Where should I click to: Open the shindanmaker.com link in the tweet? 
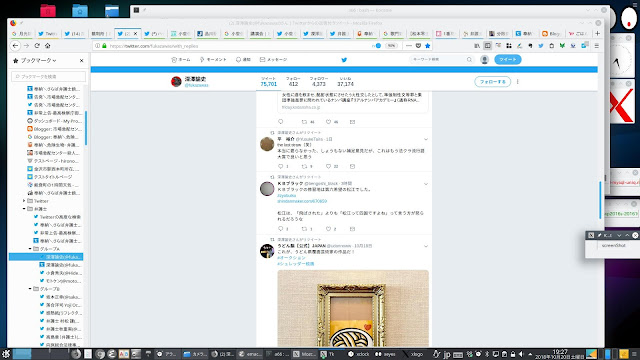coord(302,201)
